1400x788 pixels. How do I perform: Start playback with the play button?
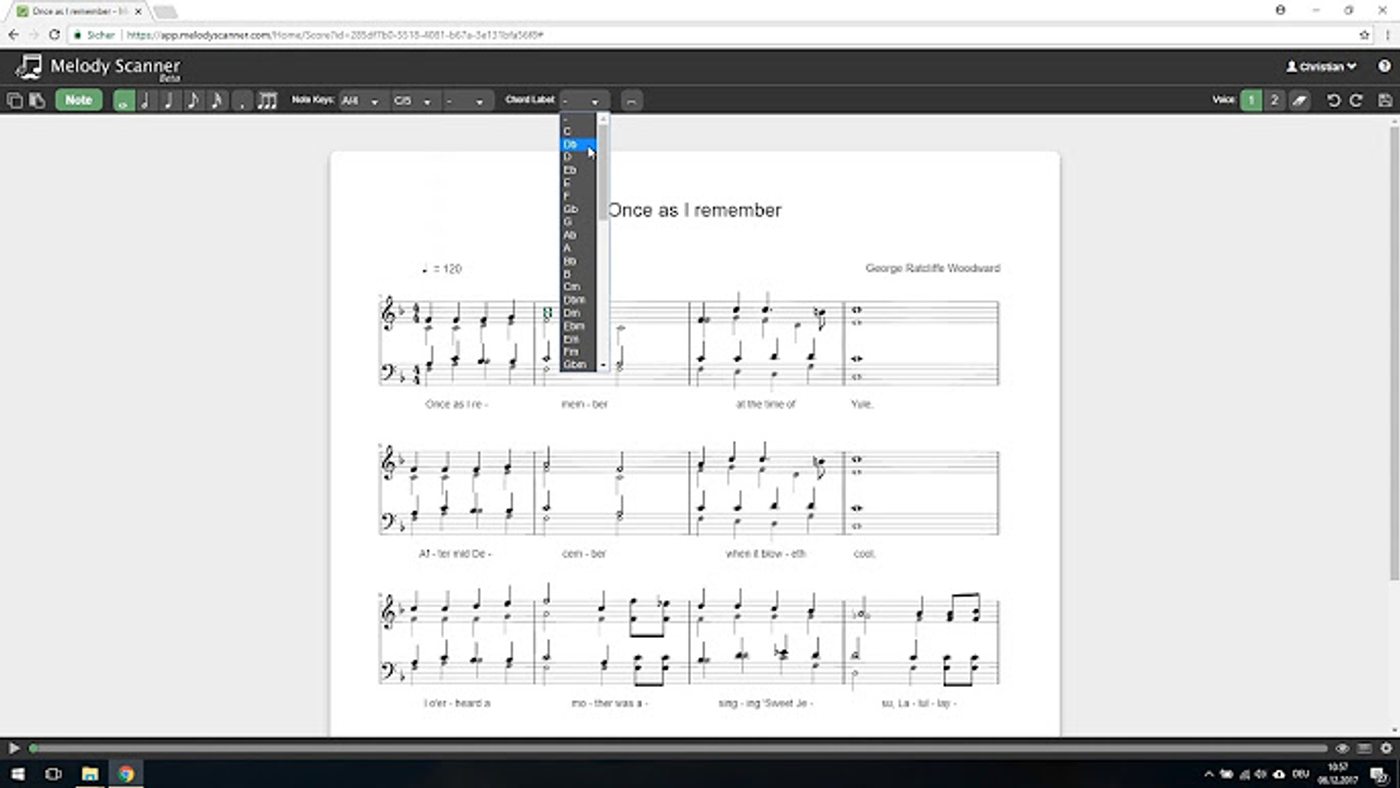[14, 748]
